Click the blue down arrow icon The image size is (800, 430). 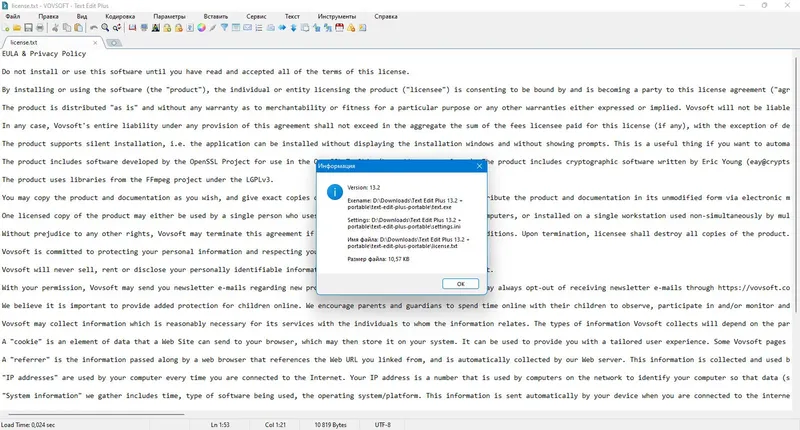pyautogui.click(x=293, y=28)
